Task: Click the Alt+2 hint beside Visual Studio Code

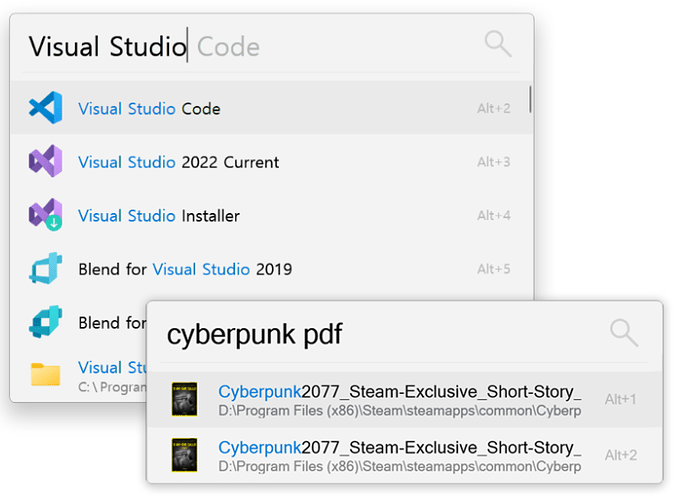Action: 494,108
